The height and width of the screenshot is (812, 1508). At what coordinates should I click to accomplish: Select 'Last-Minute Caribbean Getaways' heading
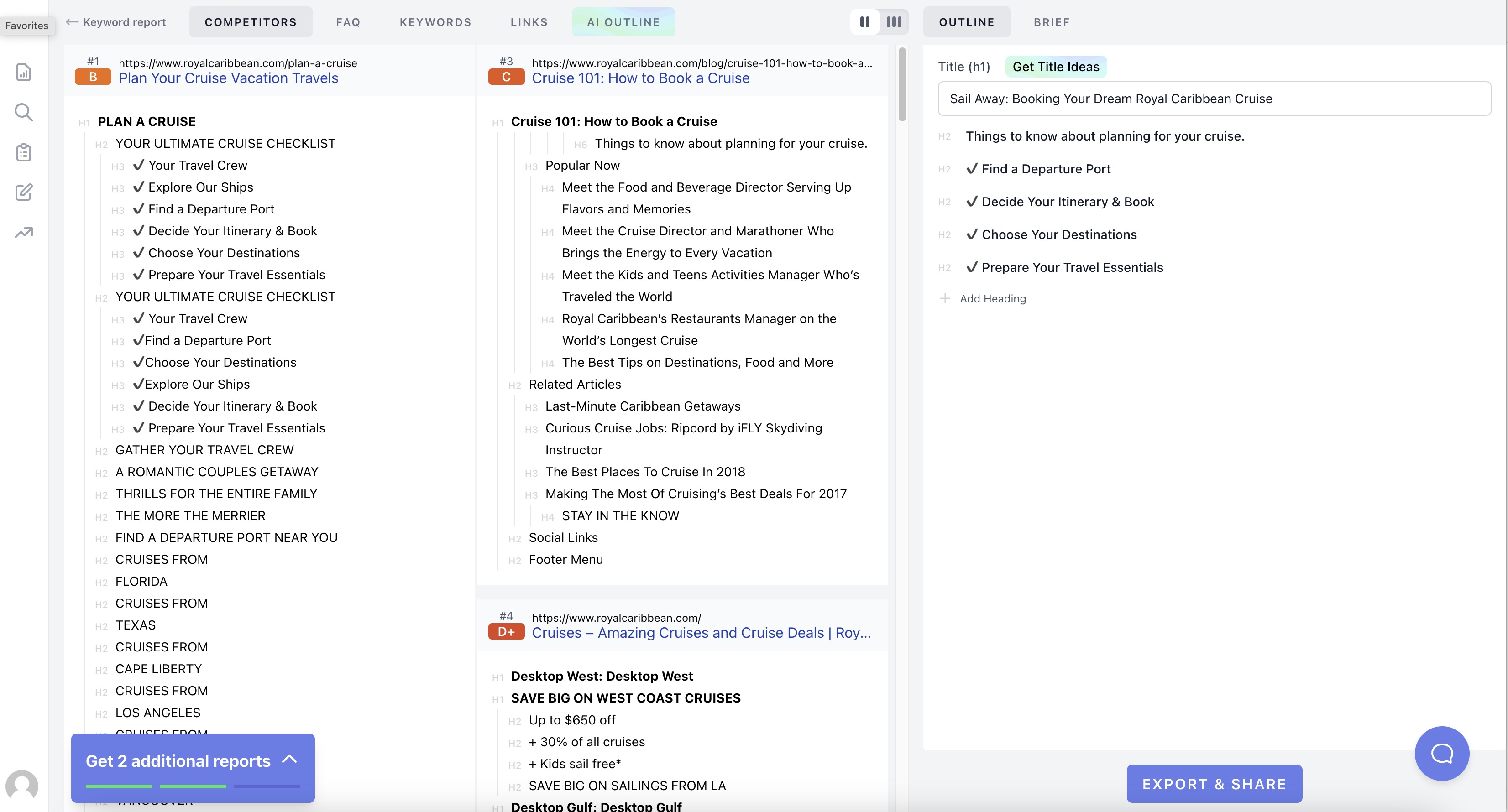click(x=642, y=406)
